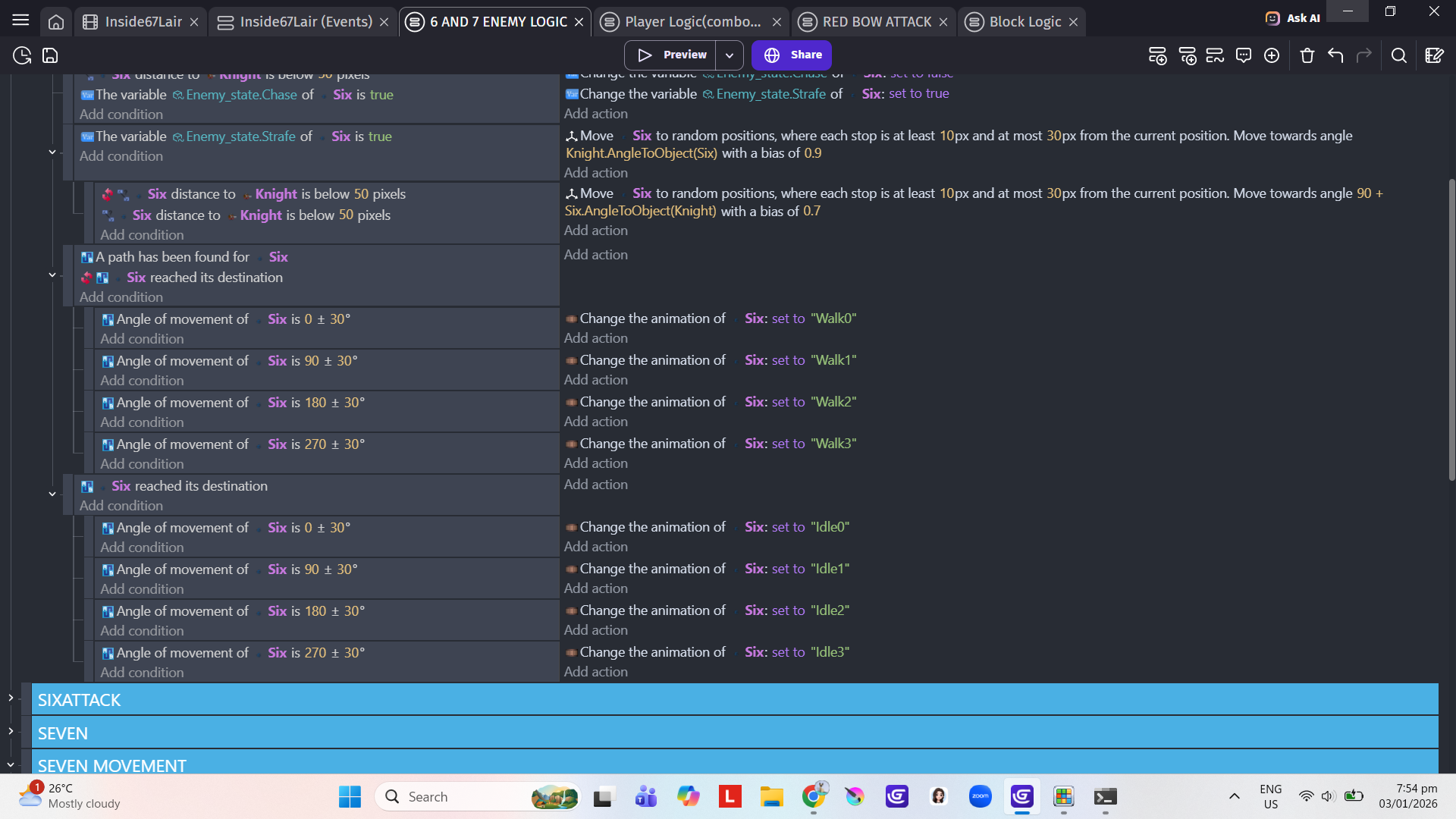This screenshot has height=819, width=1456.
Task: Open the project manager hamburger menu
Action: click(x=20, y=21)
